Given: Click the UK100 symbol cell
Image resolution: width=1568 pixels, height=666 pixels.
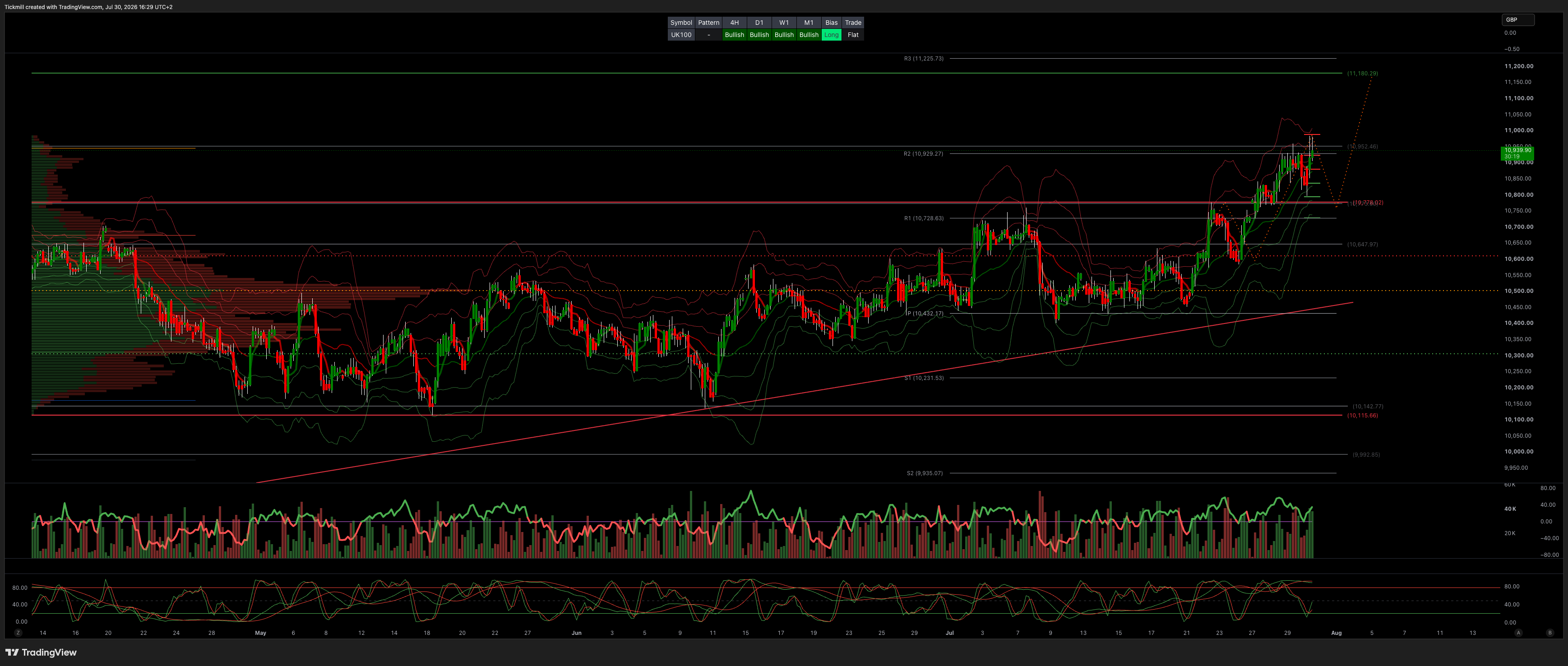Looking at the screenshot, I should coord(681,35).
